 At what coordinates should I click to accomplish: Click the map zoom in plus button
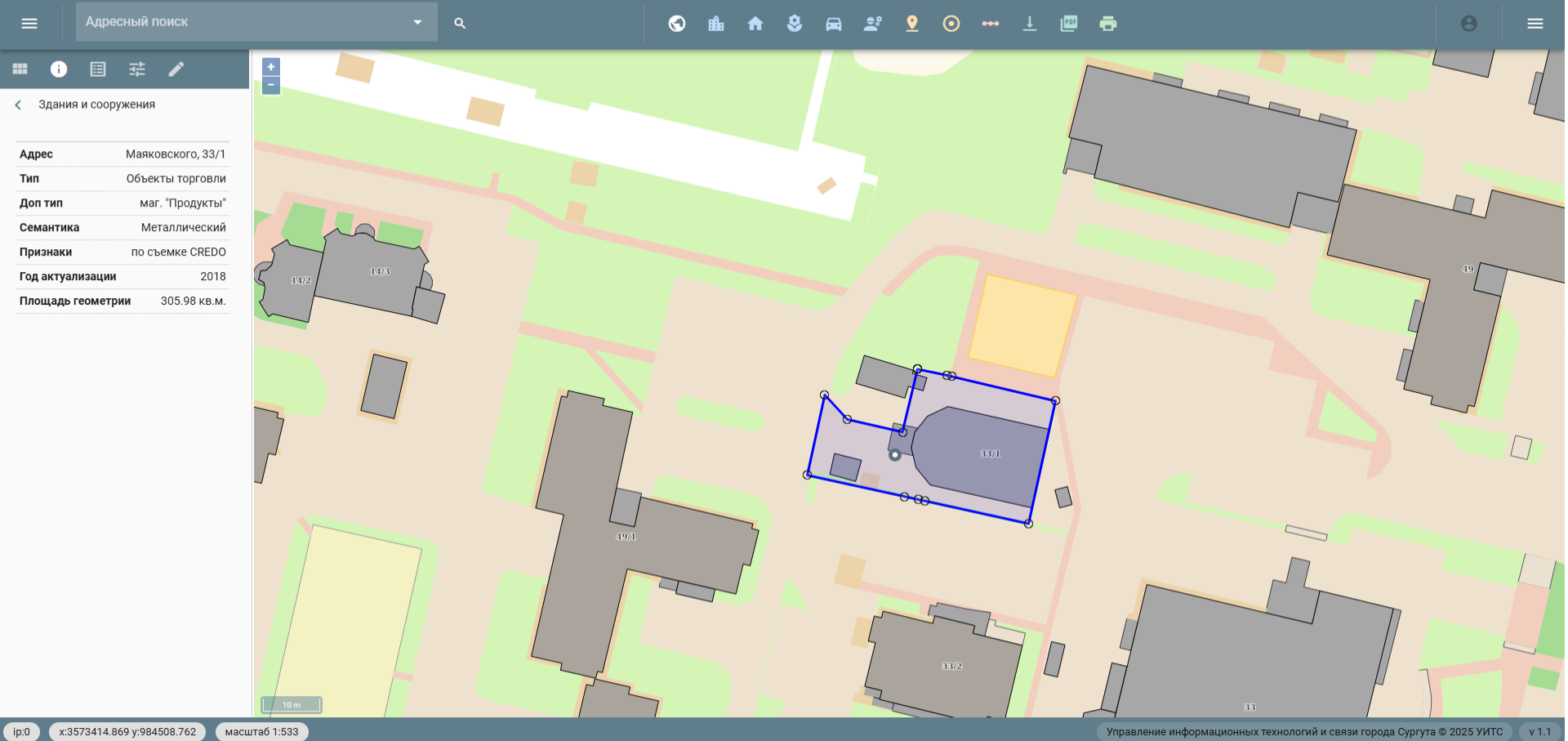pos(271,67)
